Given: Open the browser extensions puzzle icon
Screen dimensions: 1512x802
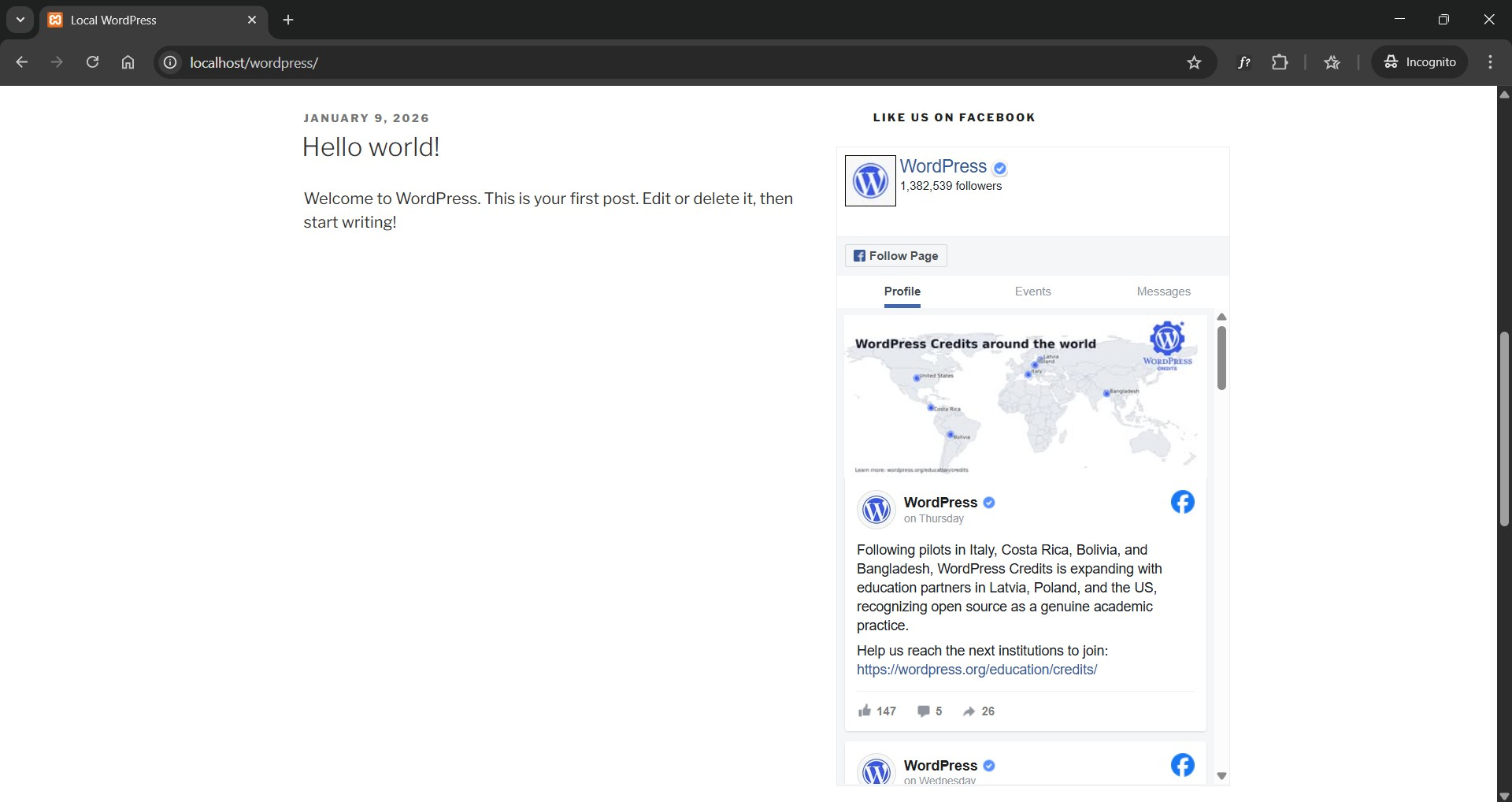Looking at the screenshot, I should [x=1280, y=62].
